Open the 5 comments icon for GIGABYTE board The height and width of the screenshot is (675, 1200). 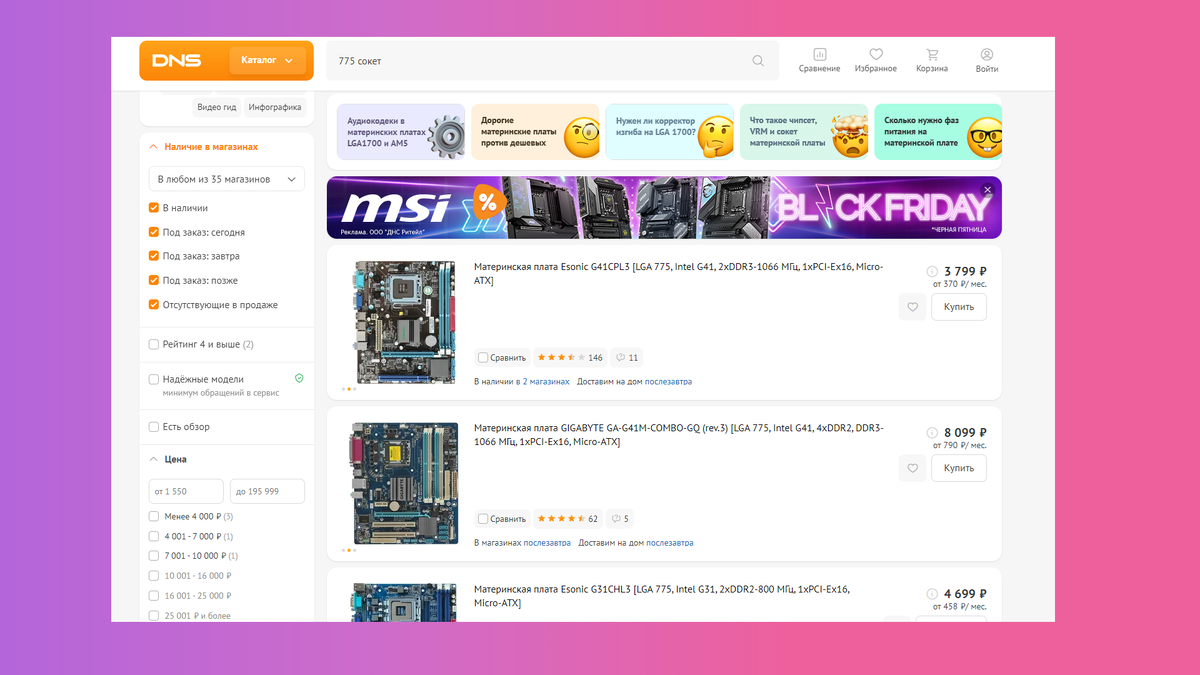click(x=621, y=519)
